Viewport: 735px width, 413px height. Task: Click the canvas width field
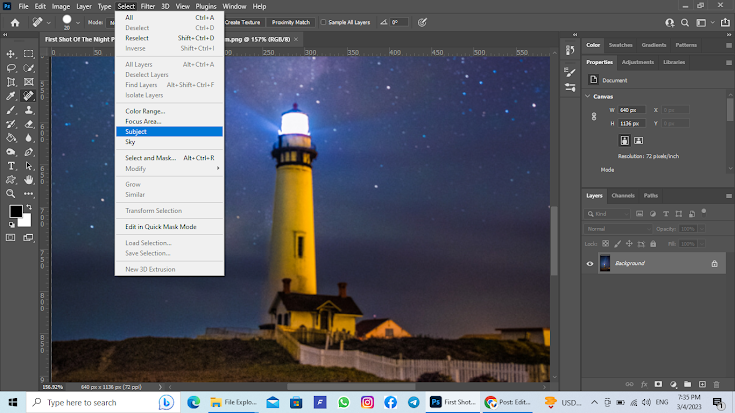coord(631,110)
